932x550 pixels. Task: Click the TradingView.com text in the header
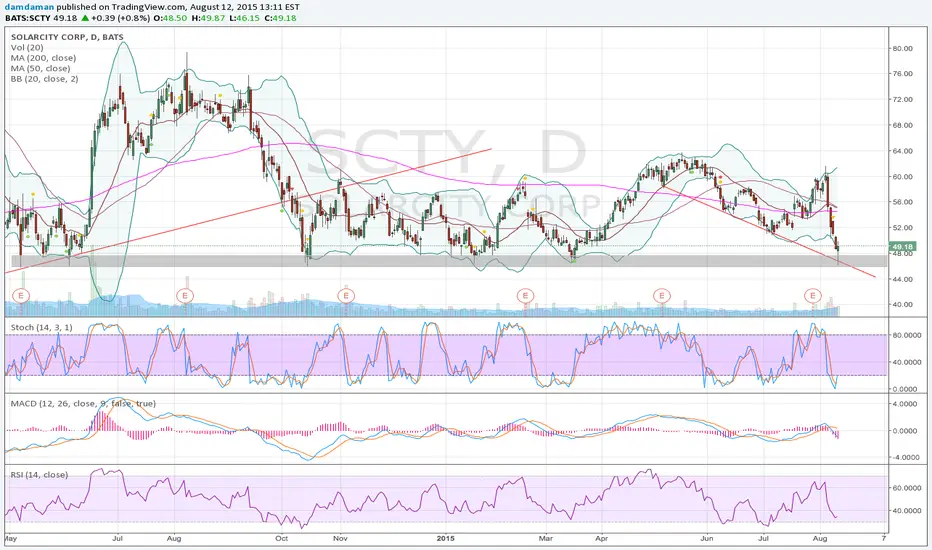click(148, 7)
